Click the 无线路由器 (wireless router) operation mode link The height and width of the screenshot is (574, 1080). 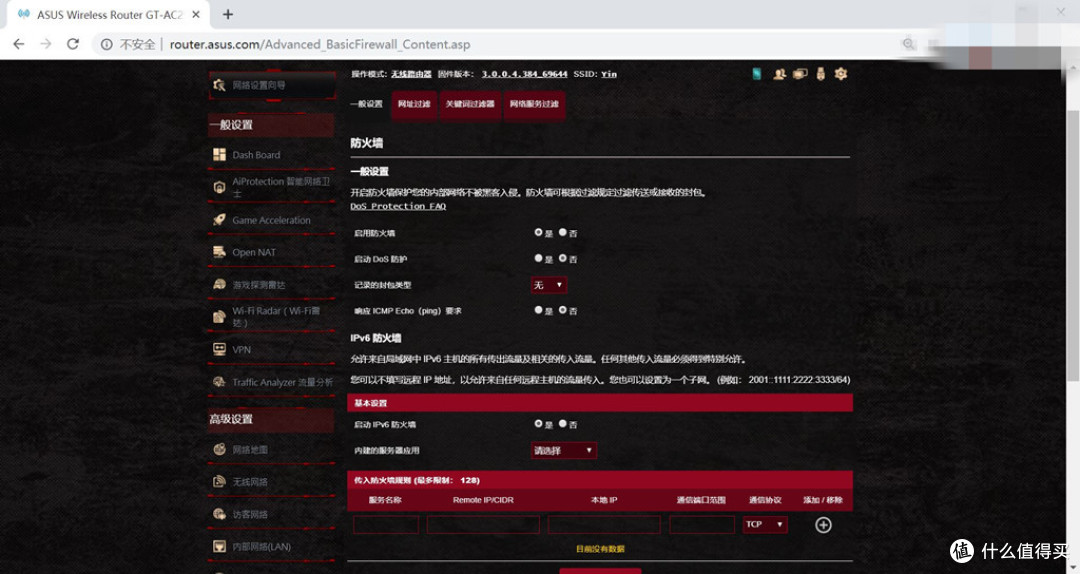[x=411, y=74]
